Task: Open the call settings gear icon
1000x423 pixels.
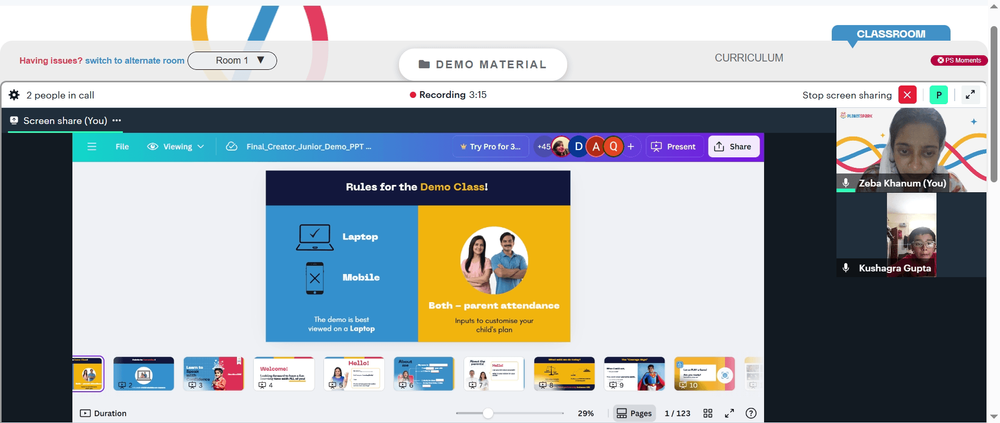Action: [14, 95]
